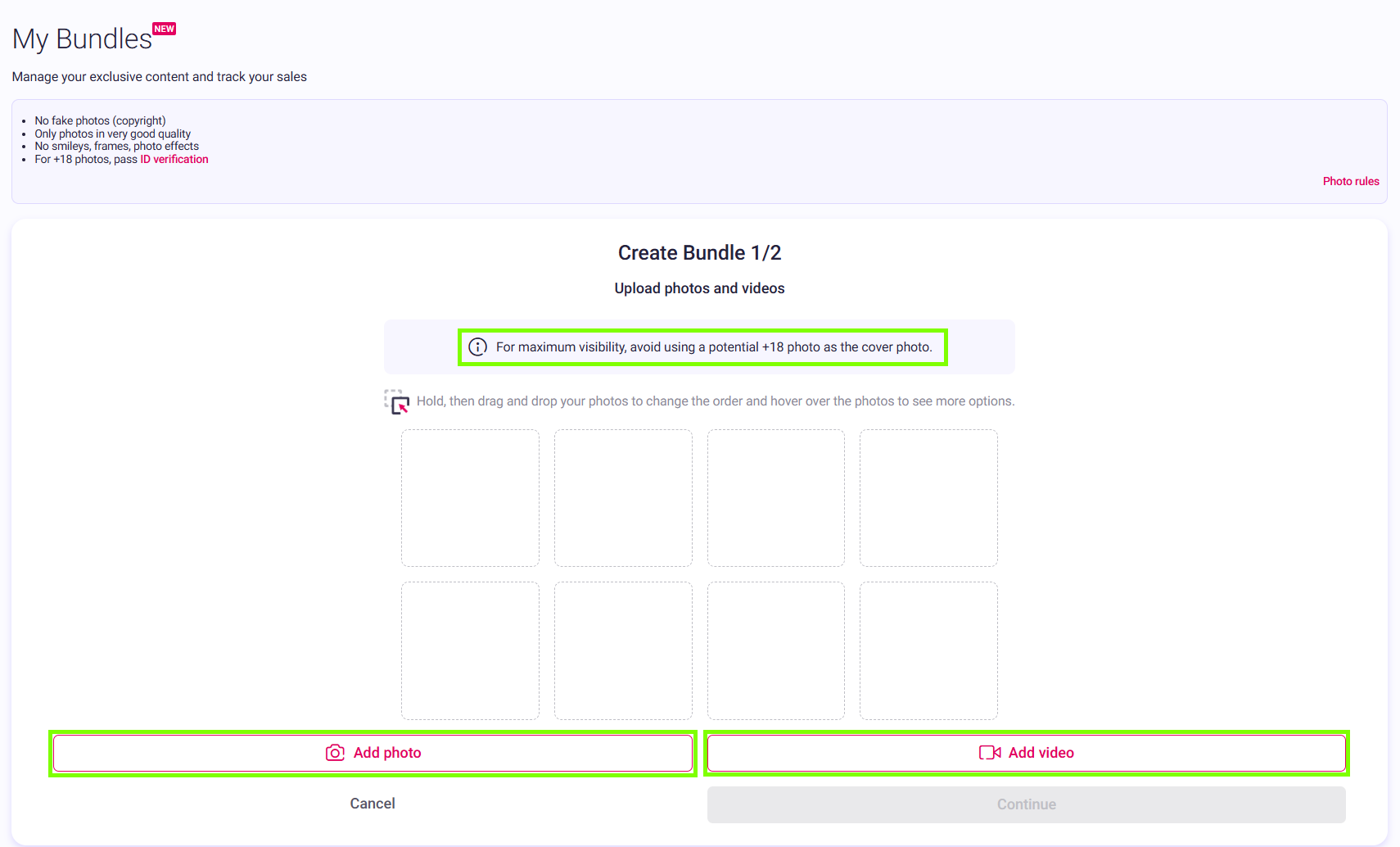This screenshot has height=847, width=1400.
Task: Click the info circle icon in the visibility notice
Action: point(477,347)
